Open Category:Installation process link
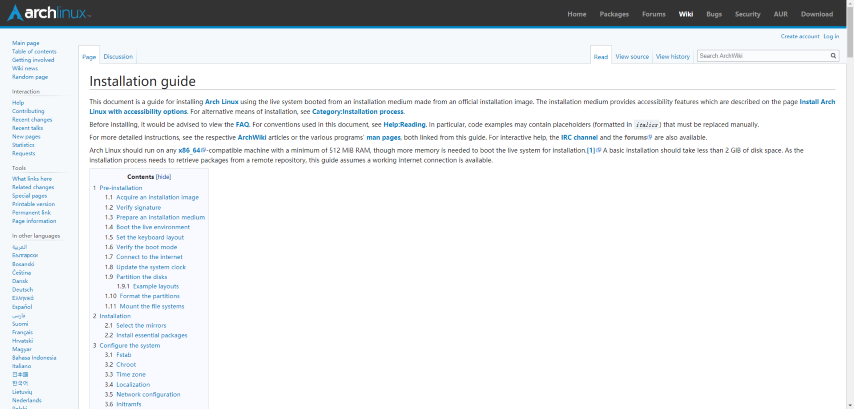 pyautogui.click(x=358, y=112)
